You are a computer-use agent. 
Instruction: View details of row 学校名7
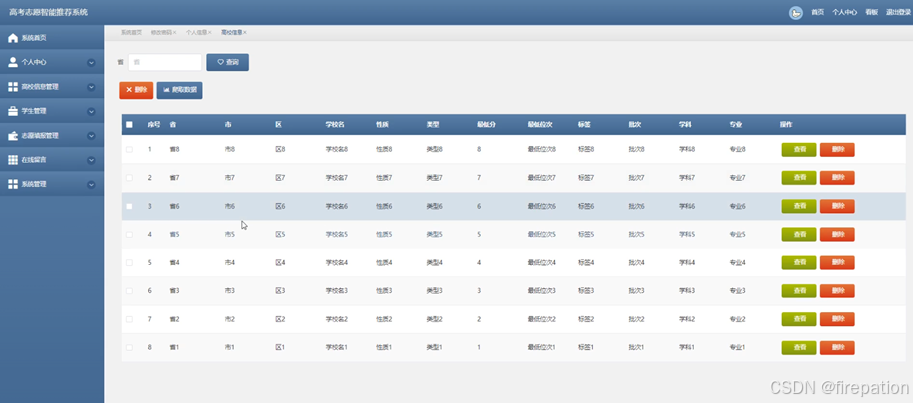(x=799, y=178)
